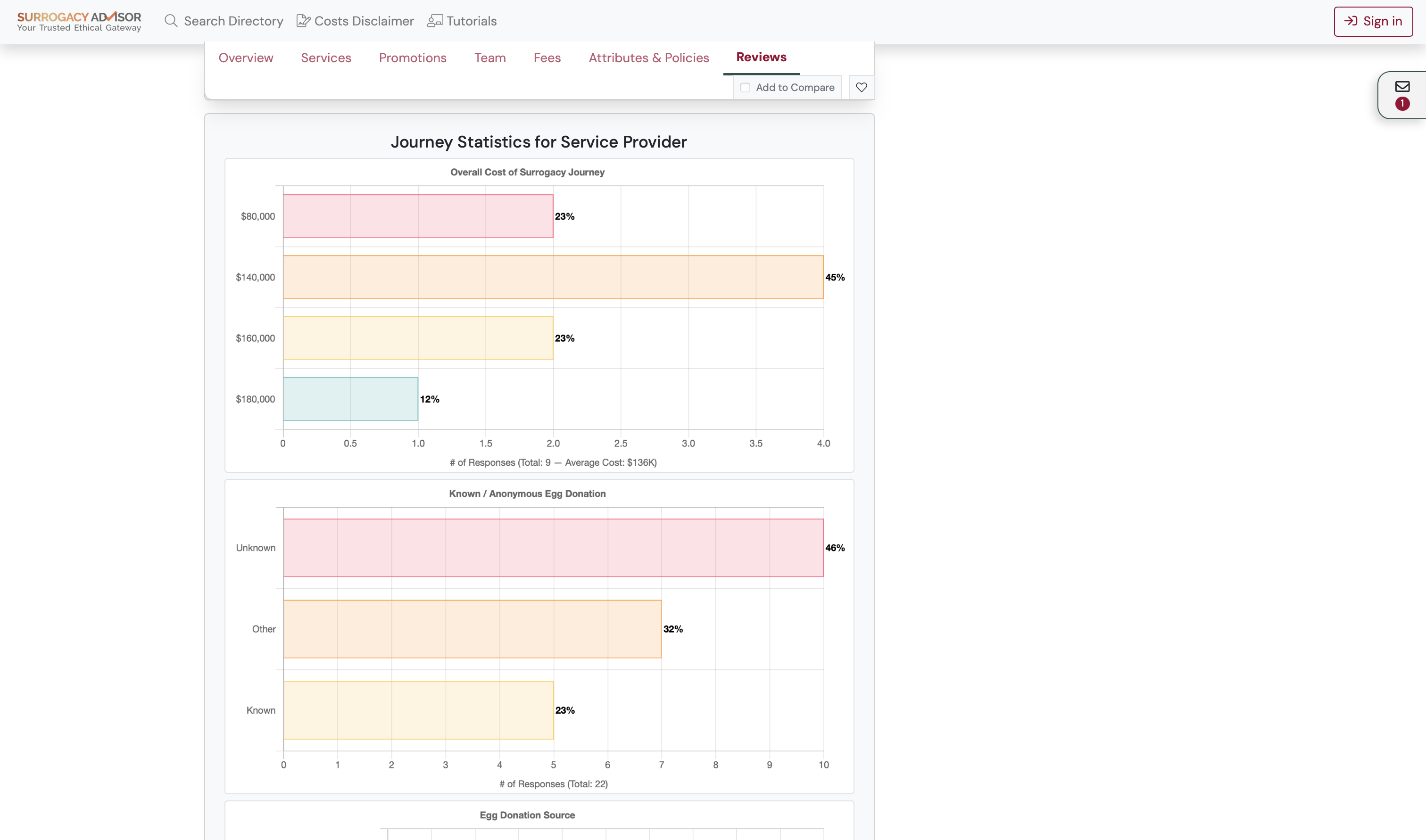Click the 'Known' axis label
The width and height of the screenshot is (1426, 840).
point(260,710)
